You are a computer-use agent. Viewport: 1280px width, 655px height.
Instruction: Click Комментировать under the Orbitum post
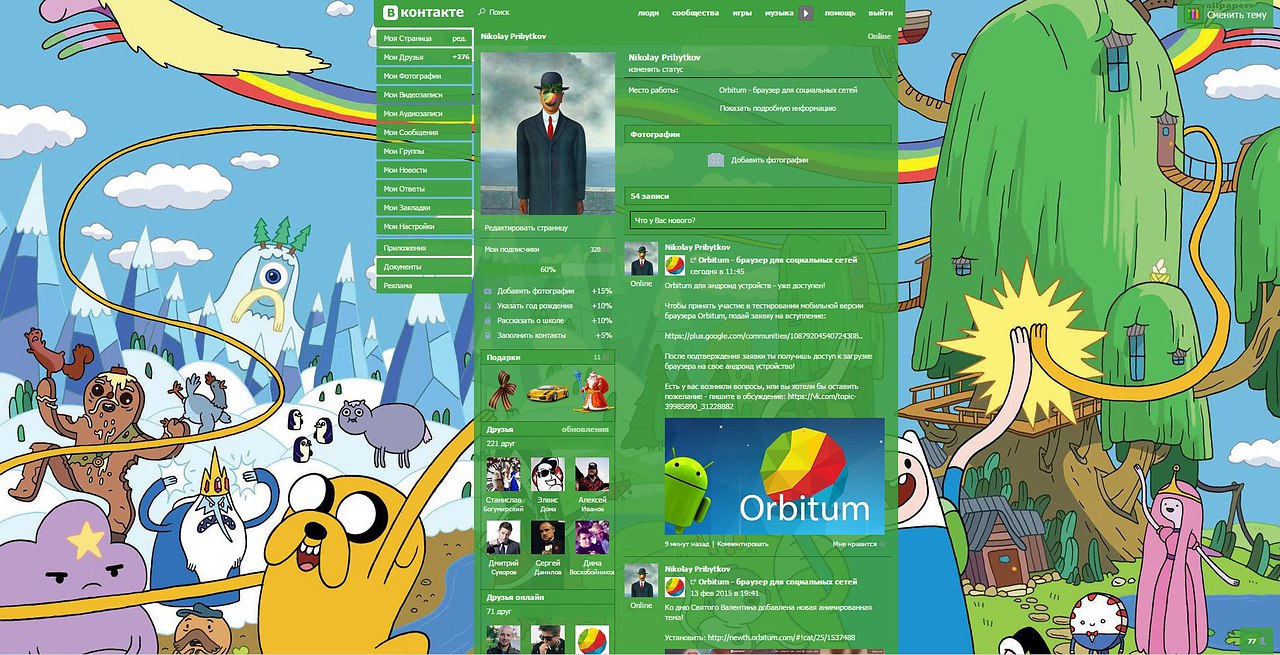click(x=743, y=544)
